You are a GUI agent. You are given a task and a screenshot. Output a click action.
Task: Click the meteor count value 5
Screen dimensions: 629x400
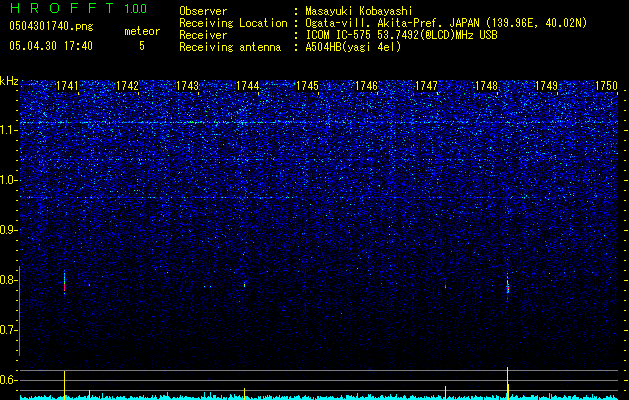coord(142,46)
